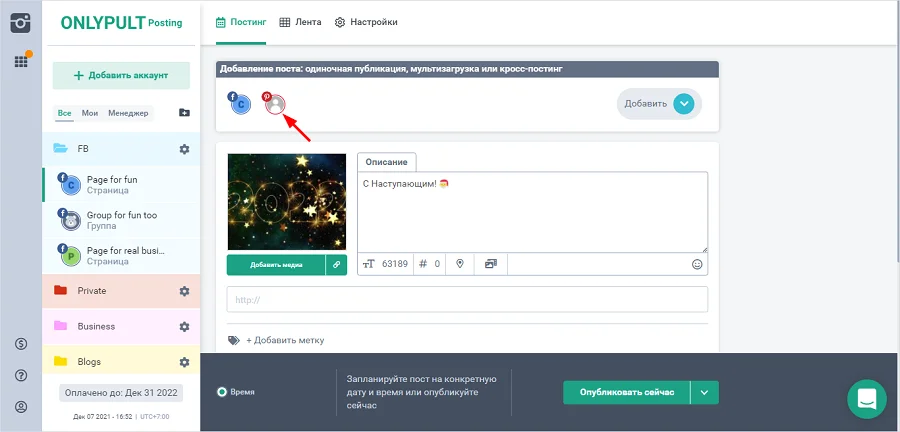Open settings gear for FB folder
900x432 pixels.
point(184,149)
